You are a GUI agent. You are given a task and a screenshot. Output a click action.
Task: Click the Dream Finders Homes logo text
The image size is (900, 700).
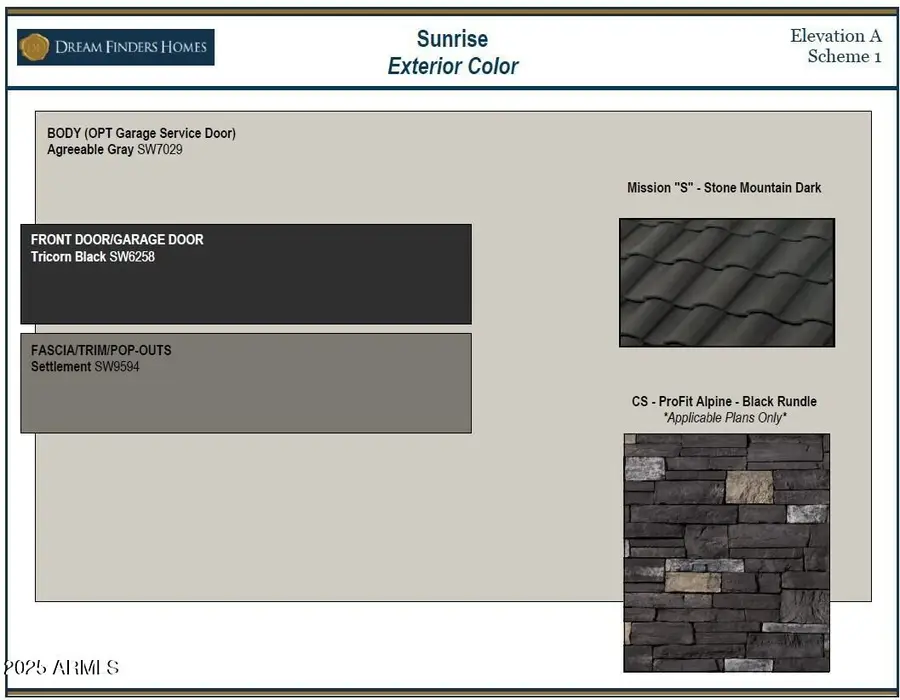(x=131, y=47)
